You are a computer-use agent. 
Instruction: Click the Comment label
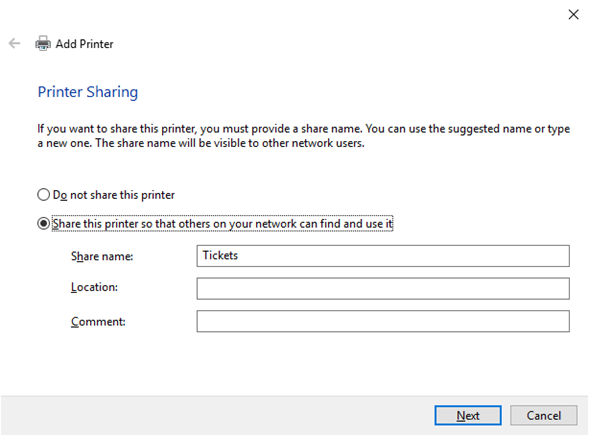click(x=98, y=322)
